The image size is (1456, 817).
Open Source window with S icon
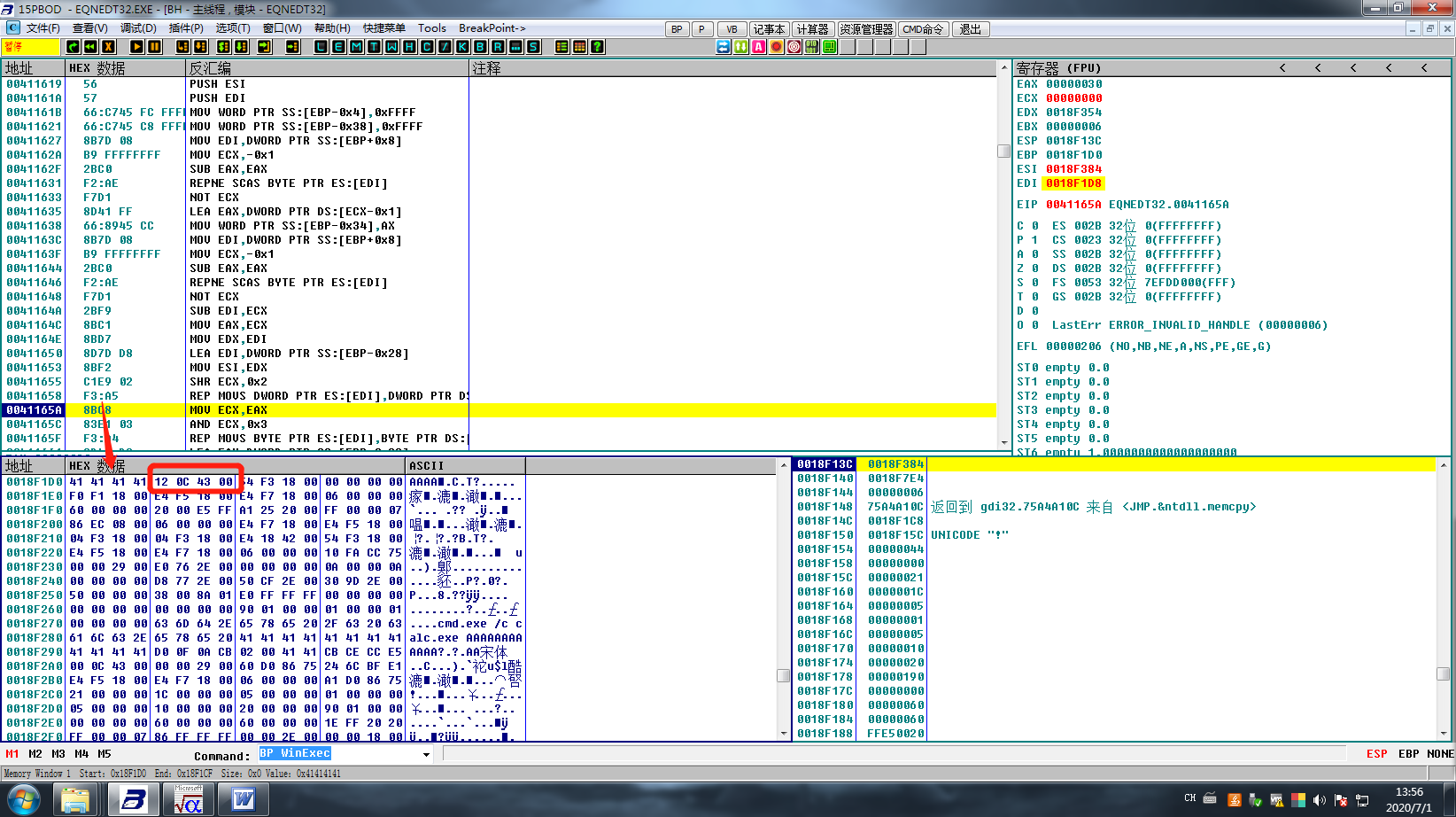pyautogui.click(x=534, y=47)
